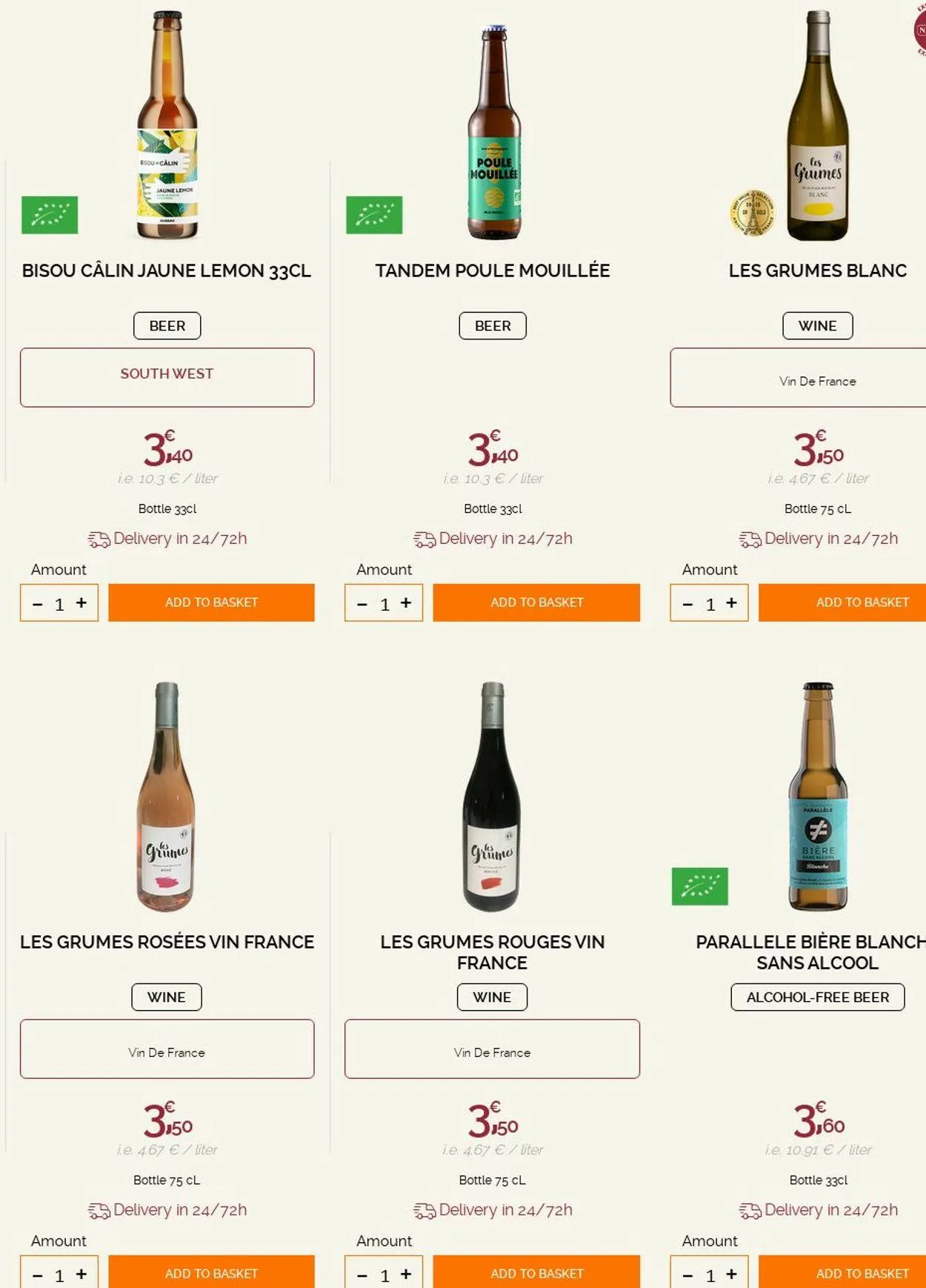926x1288 pixels.
Task: Open the Les Grumes Blanc product title
Action: coord(817,270)
